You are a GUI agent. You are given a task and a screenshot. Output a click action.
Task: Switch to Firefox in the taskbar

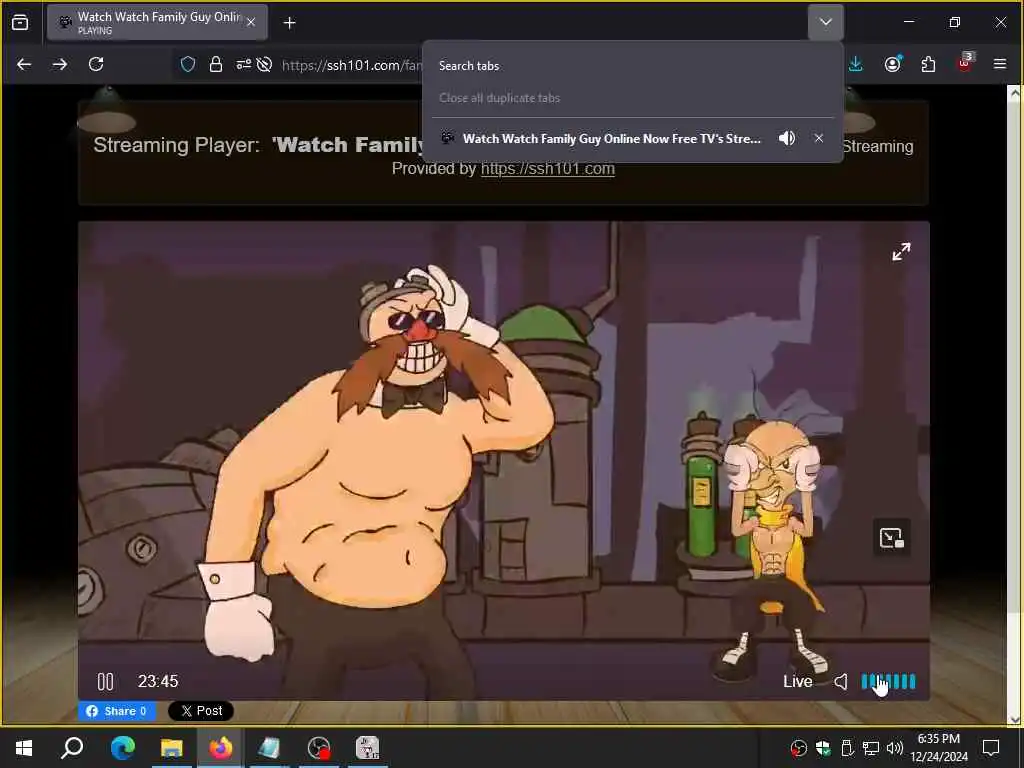point(221,748)
